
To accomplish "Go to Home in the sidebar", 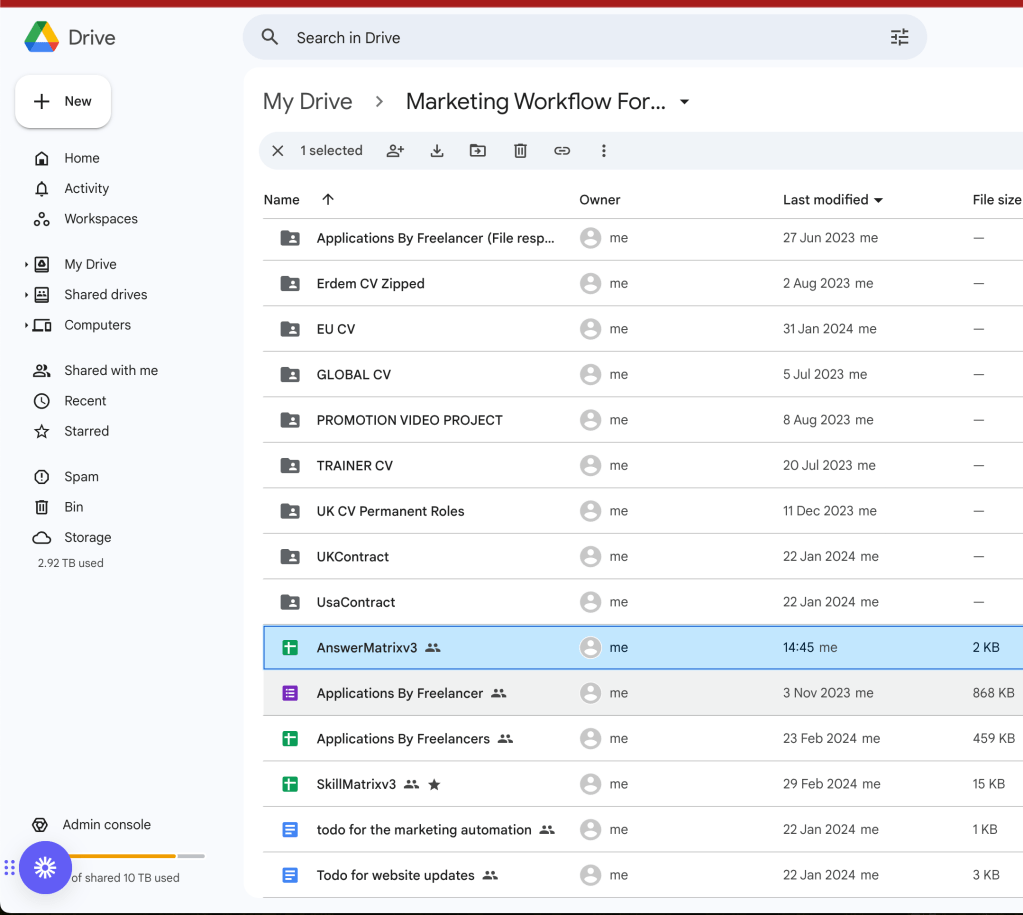I will coord(82,158).
